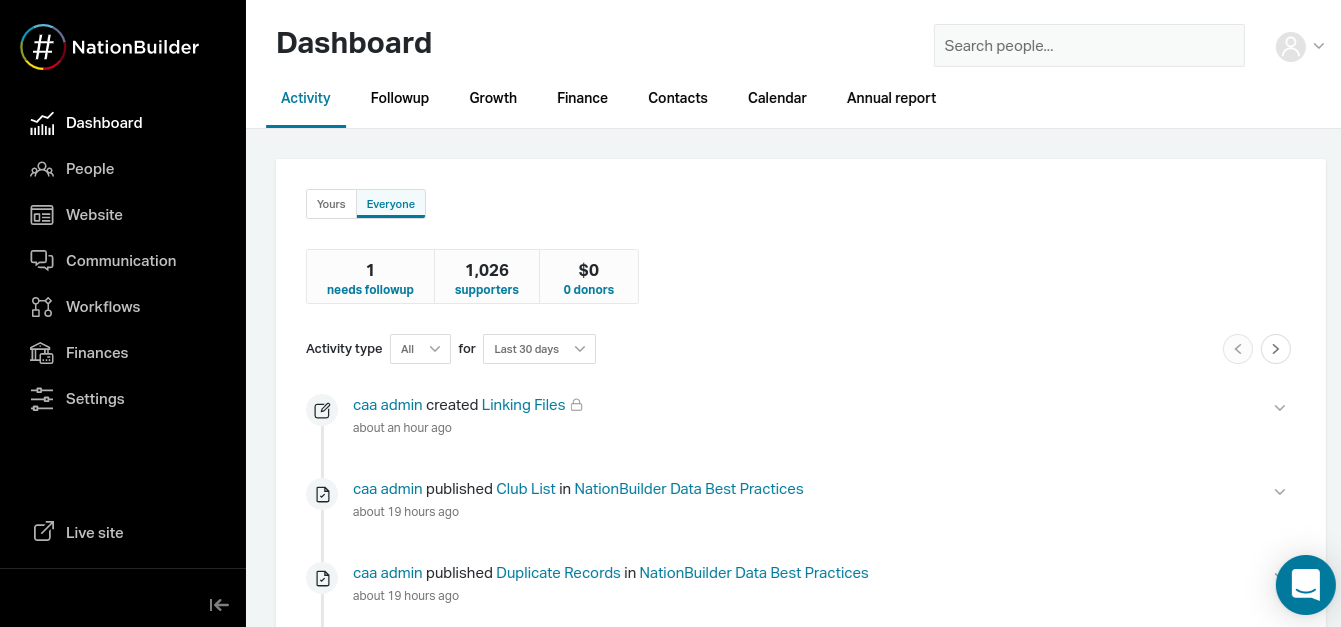Open the chat support bubble
1341x627 pixels.
click(1306, 584)
